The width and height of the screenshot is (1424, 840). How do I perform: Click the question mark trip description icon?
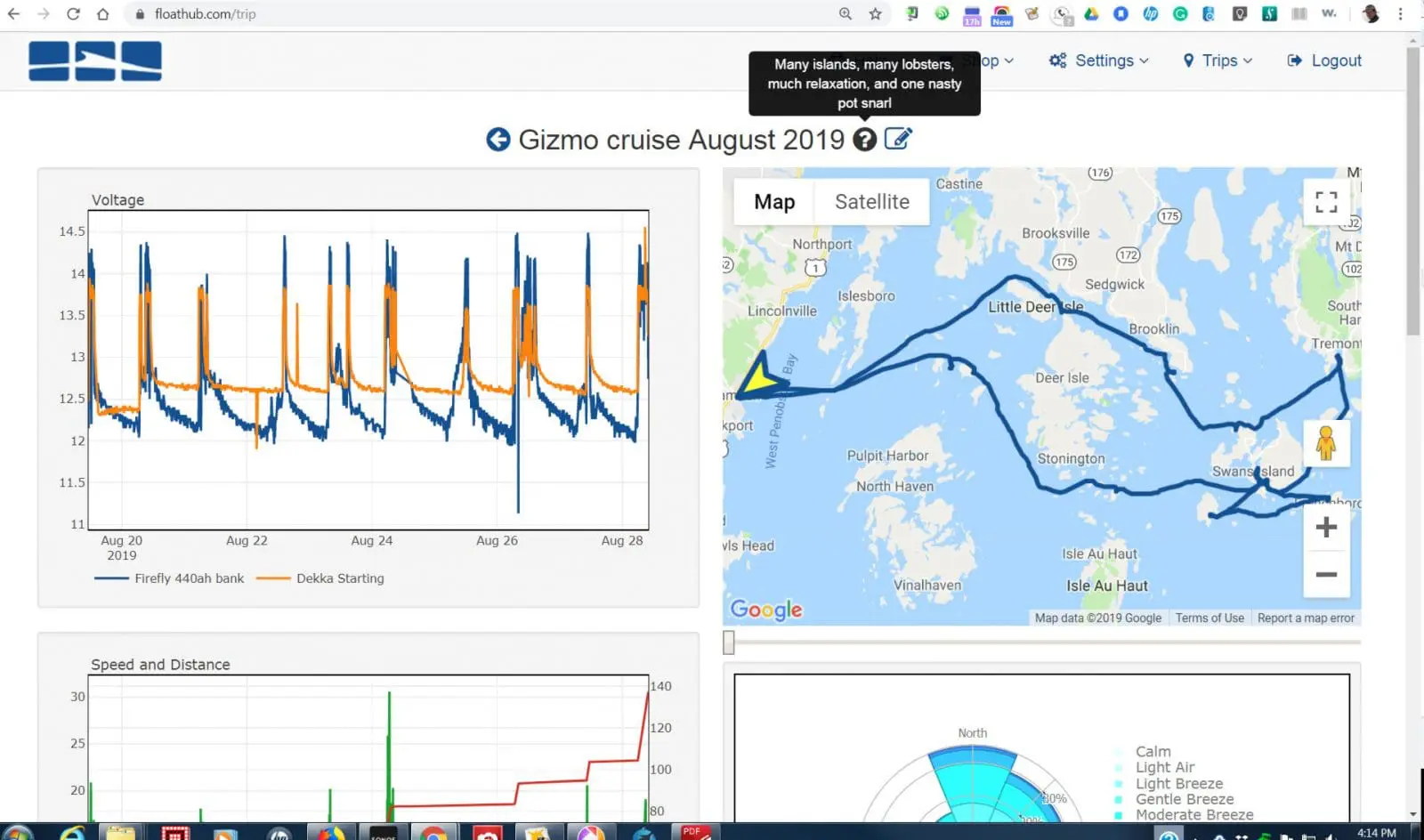click(864, 140)
